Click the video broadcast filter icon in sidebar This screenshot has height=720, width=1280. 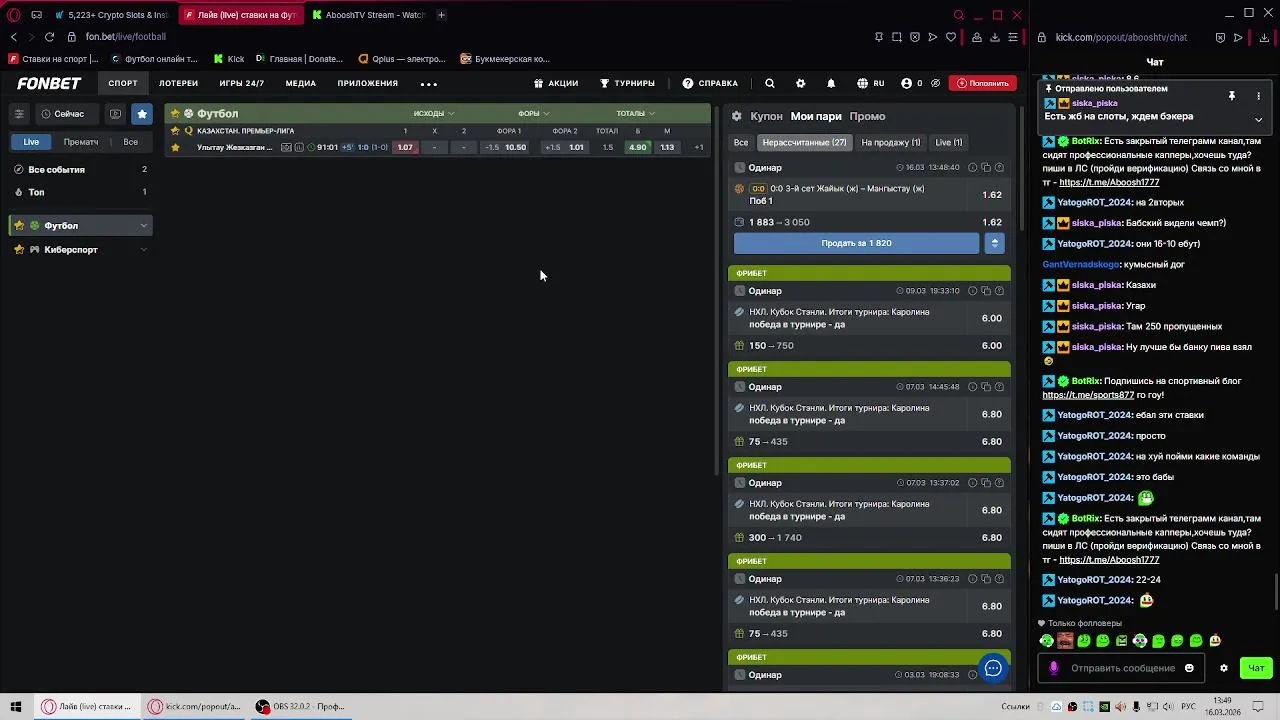click(115, 114)
